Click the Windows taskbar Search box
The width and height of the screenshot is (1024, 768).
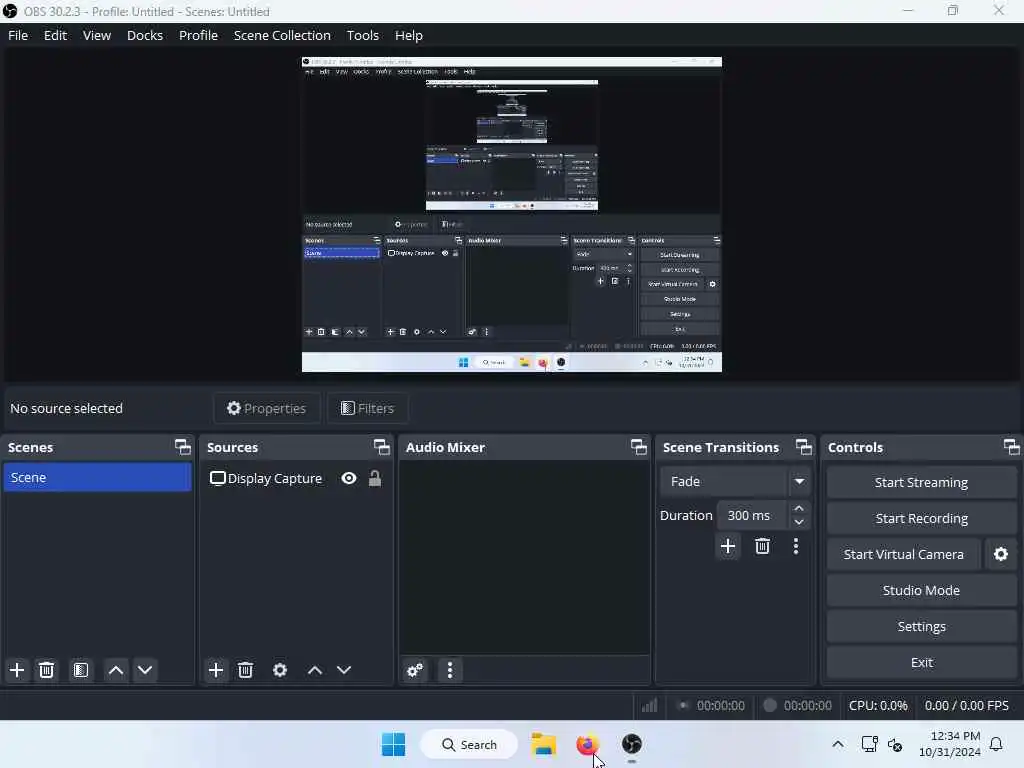469,744
